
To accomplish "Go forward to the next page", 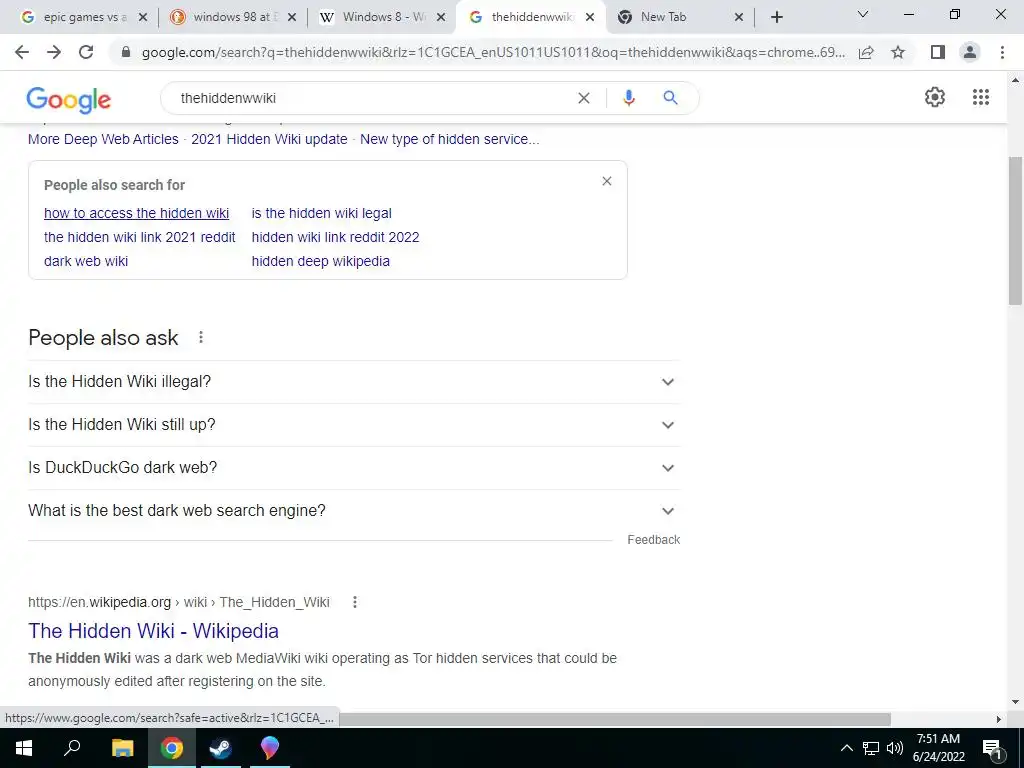I will click(54, 52).
